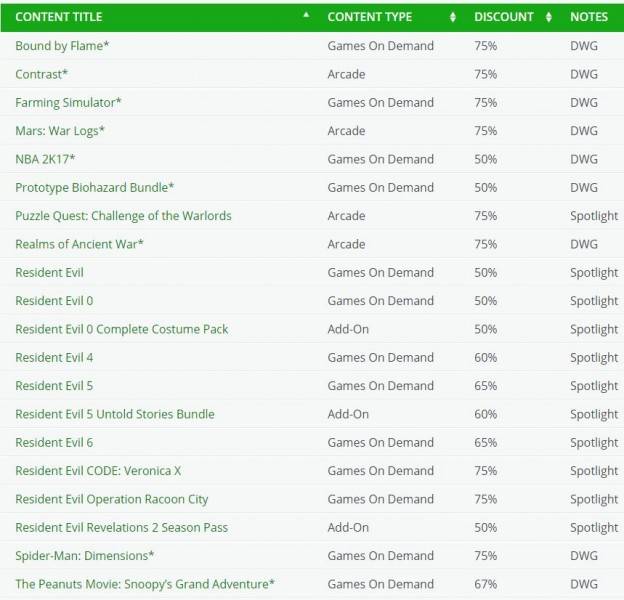Open The Peanuts Movie: Snoopy's Grand Adventure

[145, 584]
